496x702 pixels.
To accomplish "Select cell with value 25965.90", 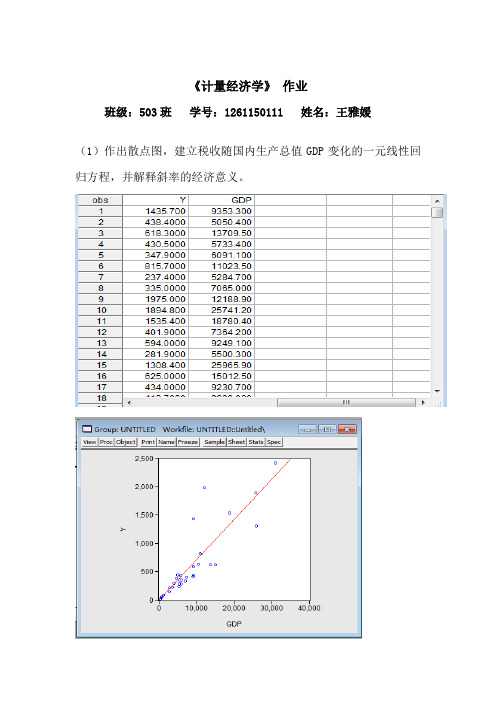I will coord(221,365).
